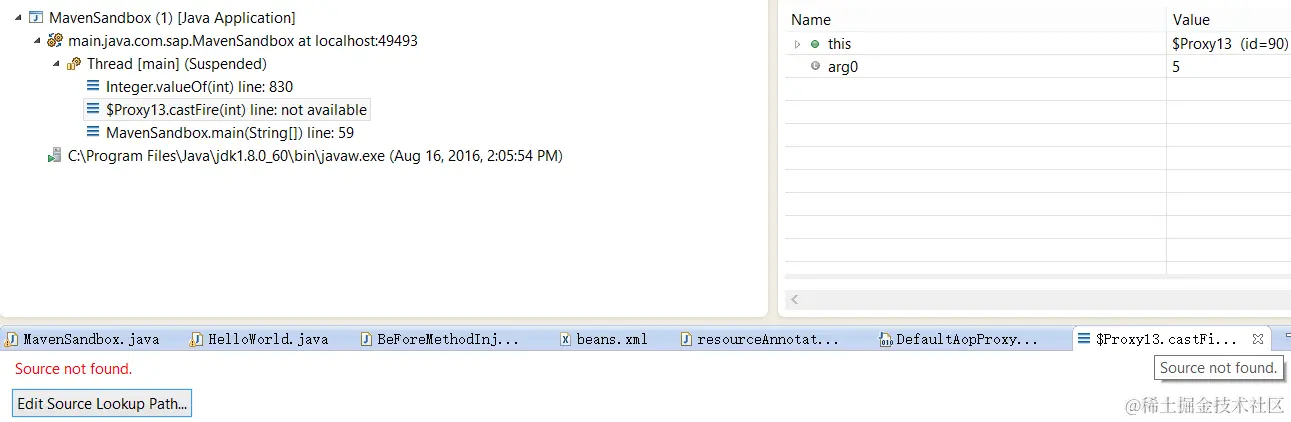Click the debug target icon beside main.java.com.sap.MavenSandbox
This screenshot has width=1291, height=422.
point(55,41)
